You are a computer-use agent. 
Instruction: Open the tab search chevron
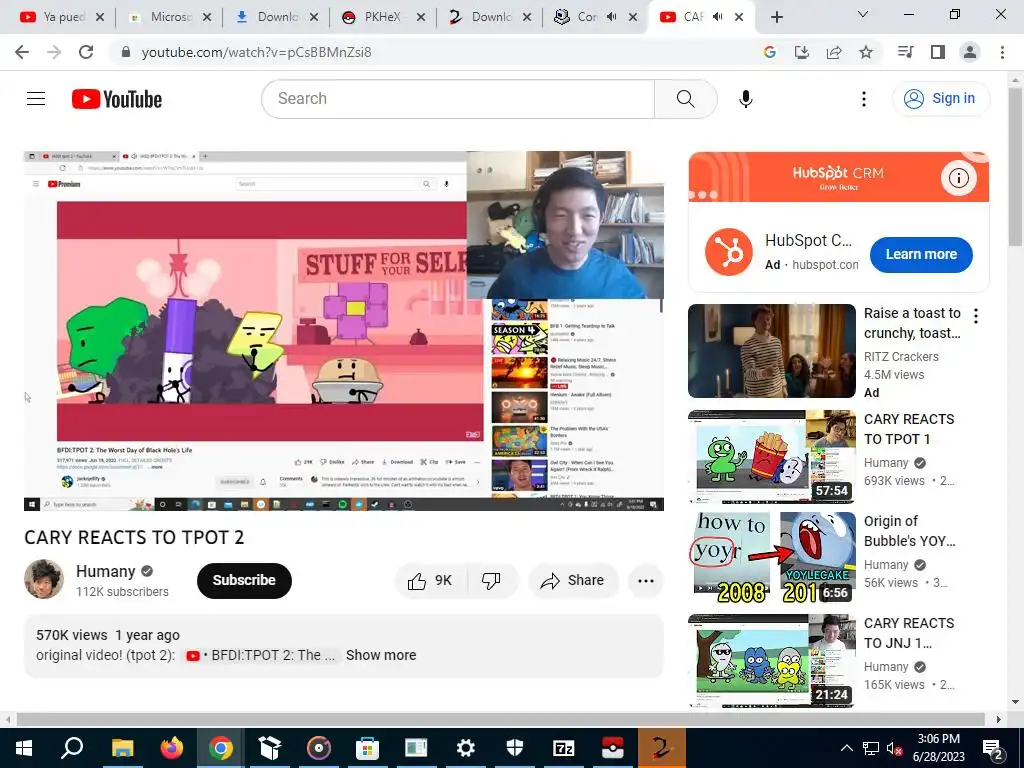863,14
